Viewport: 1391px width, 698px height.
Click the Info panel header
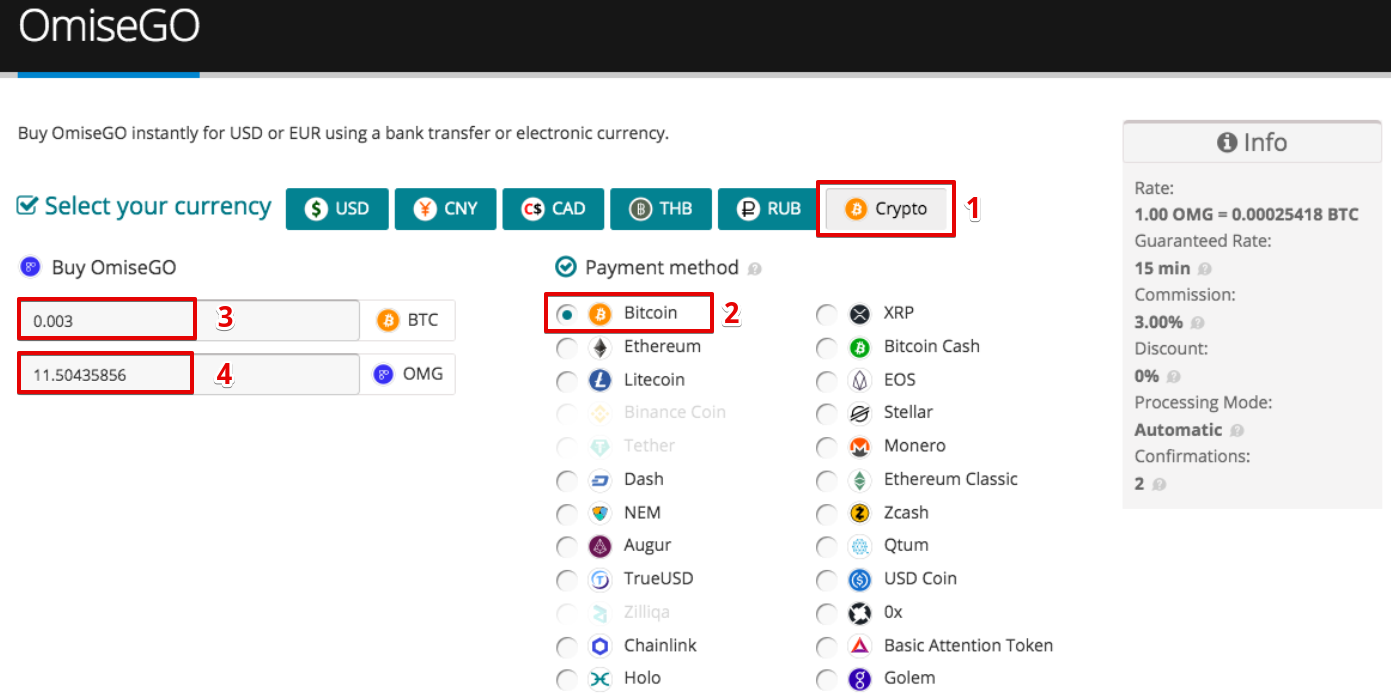click(x=1252, y=142)
